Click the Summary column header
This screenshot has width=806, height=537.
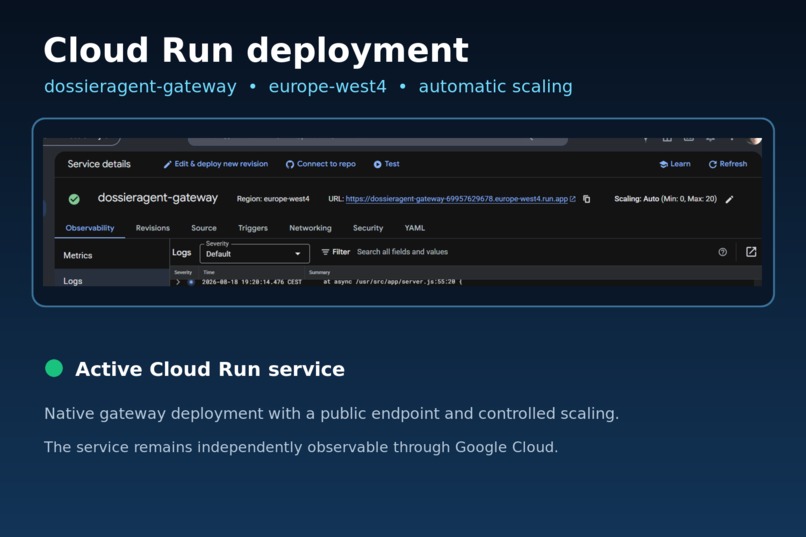point(319,272)
